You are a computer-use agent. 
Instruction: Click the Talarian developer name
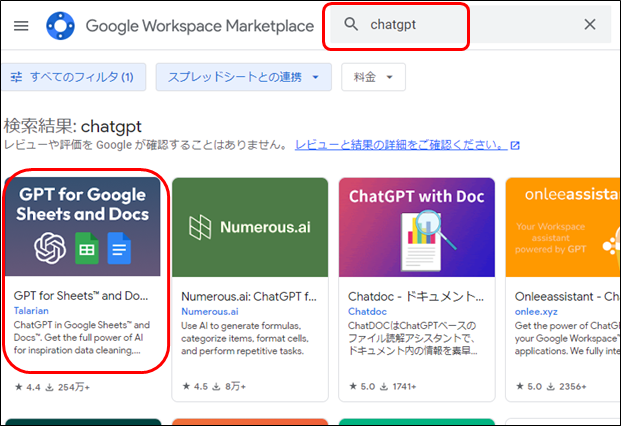(31, 311)
